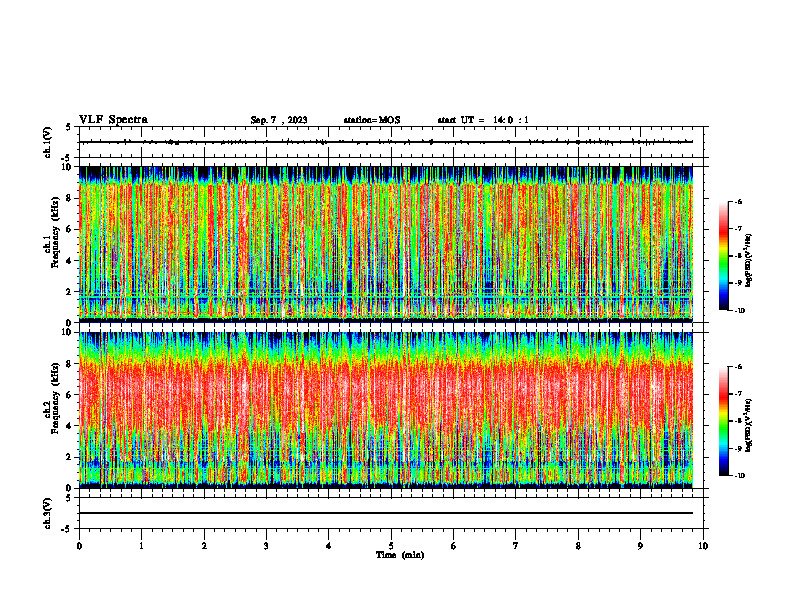Viewport: 792px width, 612px height.
Task: Click the "ch.1(V)" waveform axis label
Action: click(x=48, y=142)
